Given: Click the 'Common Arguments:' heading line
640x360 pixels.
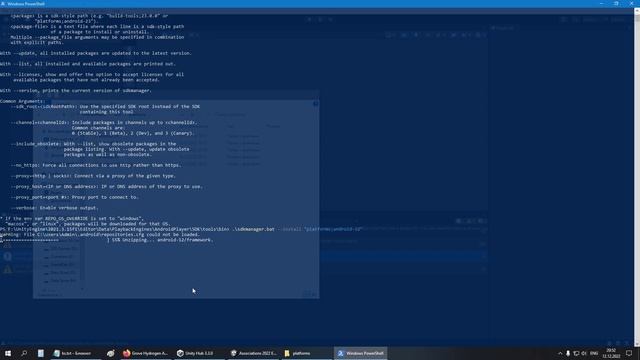Looking at the screenshot, I should pyautogui.click(x=22, y=101).
